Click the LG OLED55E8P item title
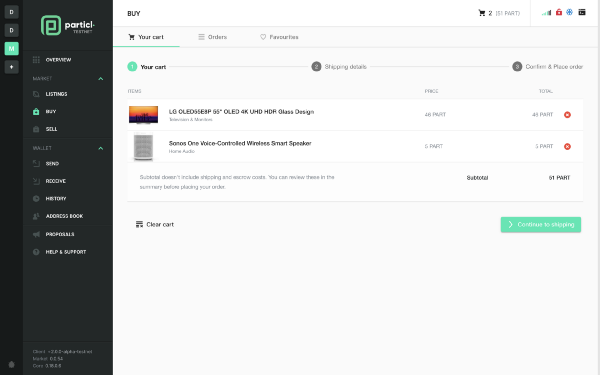600x375 pixels. tap(241, 112)
